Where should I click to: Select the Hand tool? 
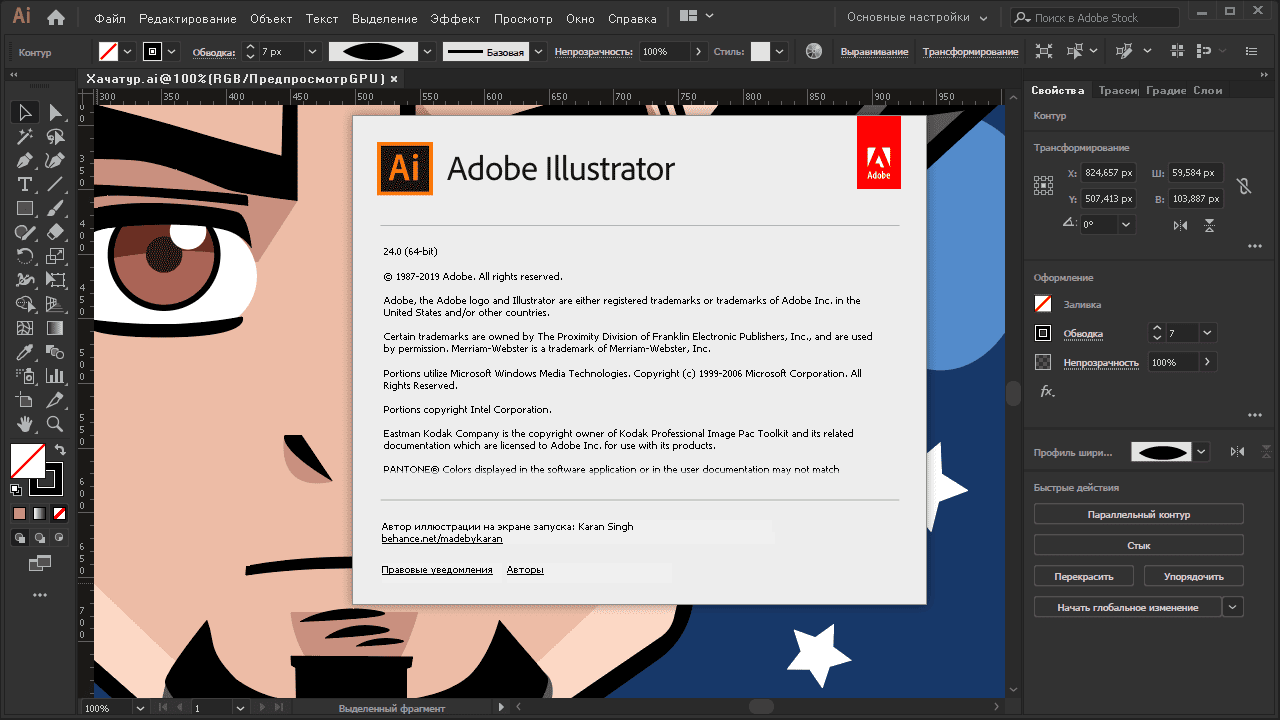pyautogui.click(x=25, y=424)
